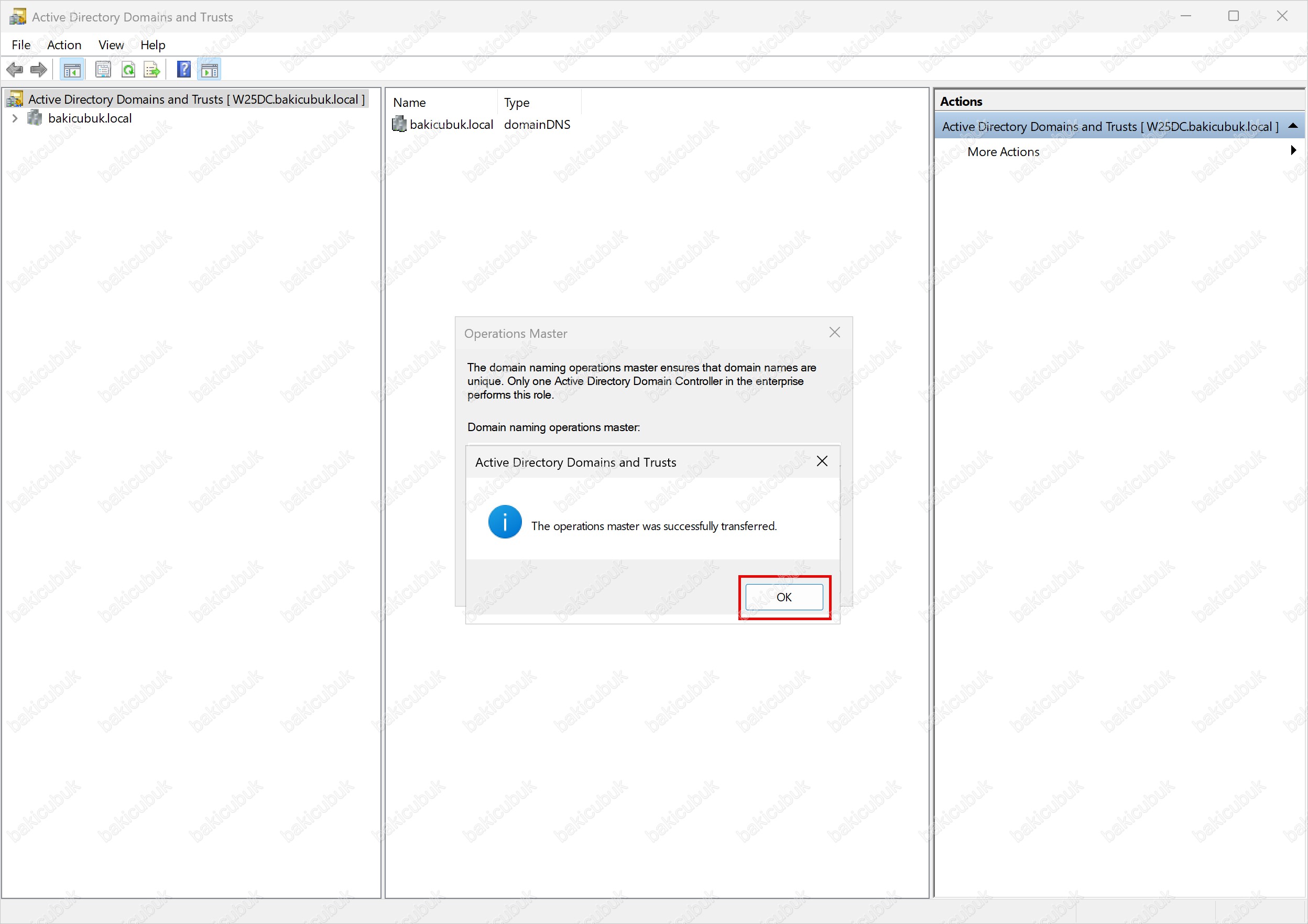Toggle the Show/Hide Action Pane icon
Screen dimensions: 1308x924
click(210, 70)
